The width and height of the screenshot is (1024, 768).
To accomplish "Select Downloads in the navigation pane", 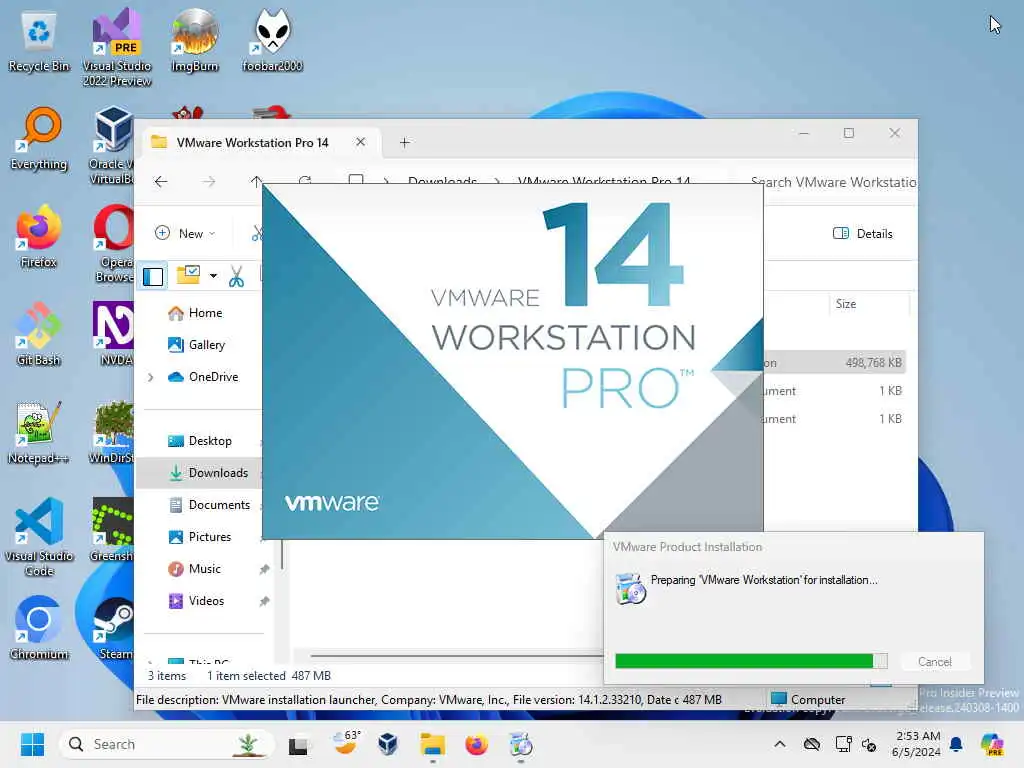I will 199,473.
